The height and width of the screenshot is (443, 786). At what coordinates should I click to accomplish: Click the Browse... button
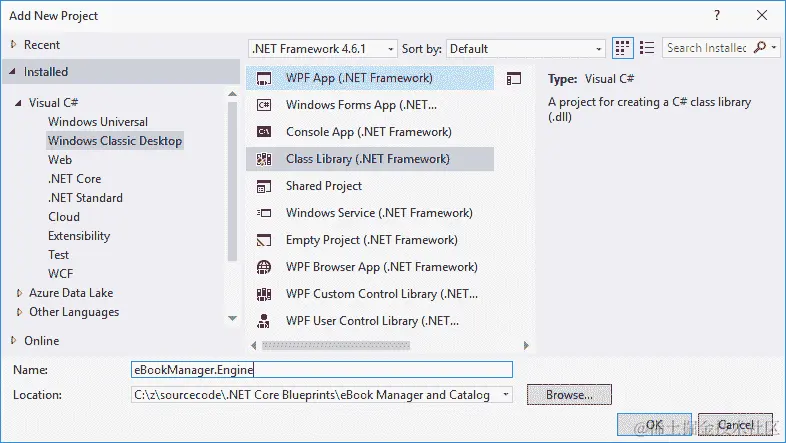(x=569, y=395)
